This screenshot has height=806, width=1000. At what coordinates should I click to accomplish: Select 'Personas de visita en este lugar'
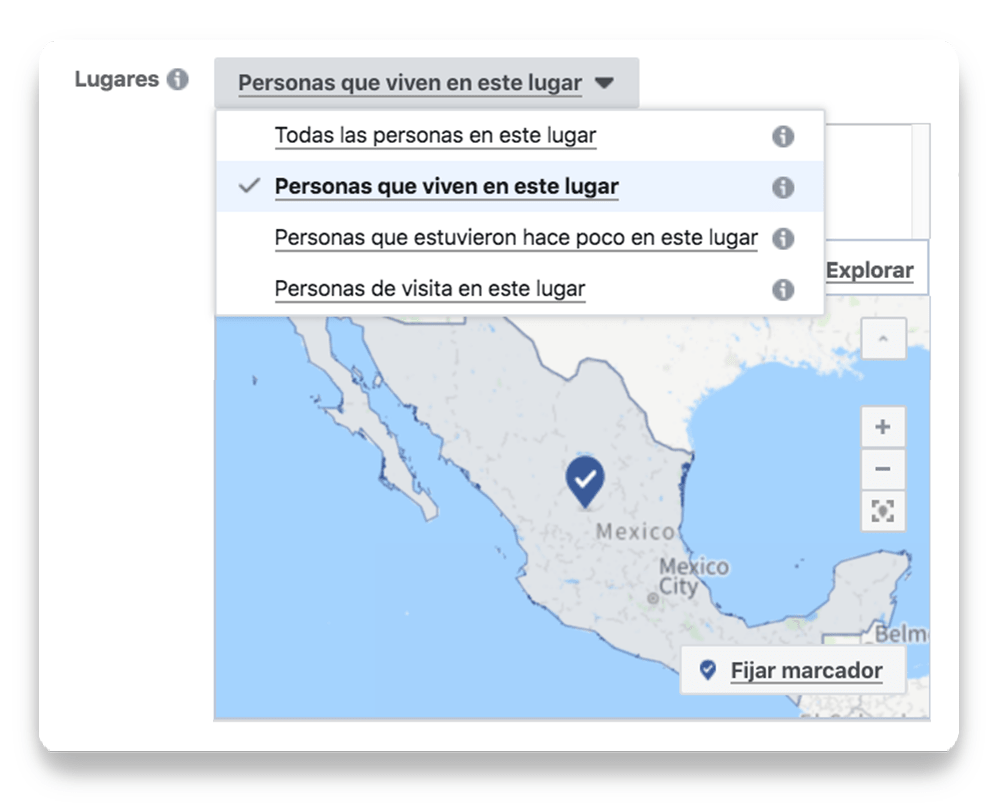pyautogui.click(x=520, y=289)
